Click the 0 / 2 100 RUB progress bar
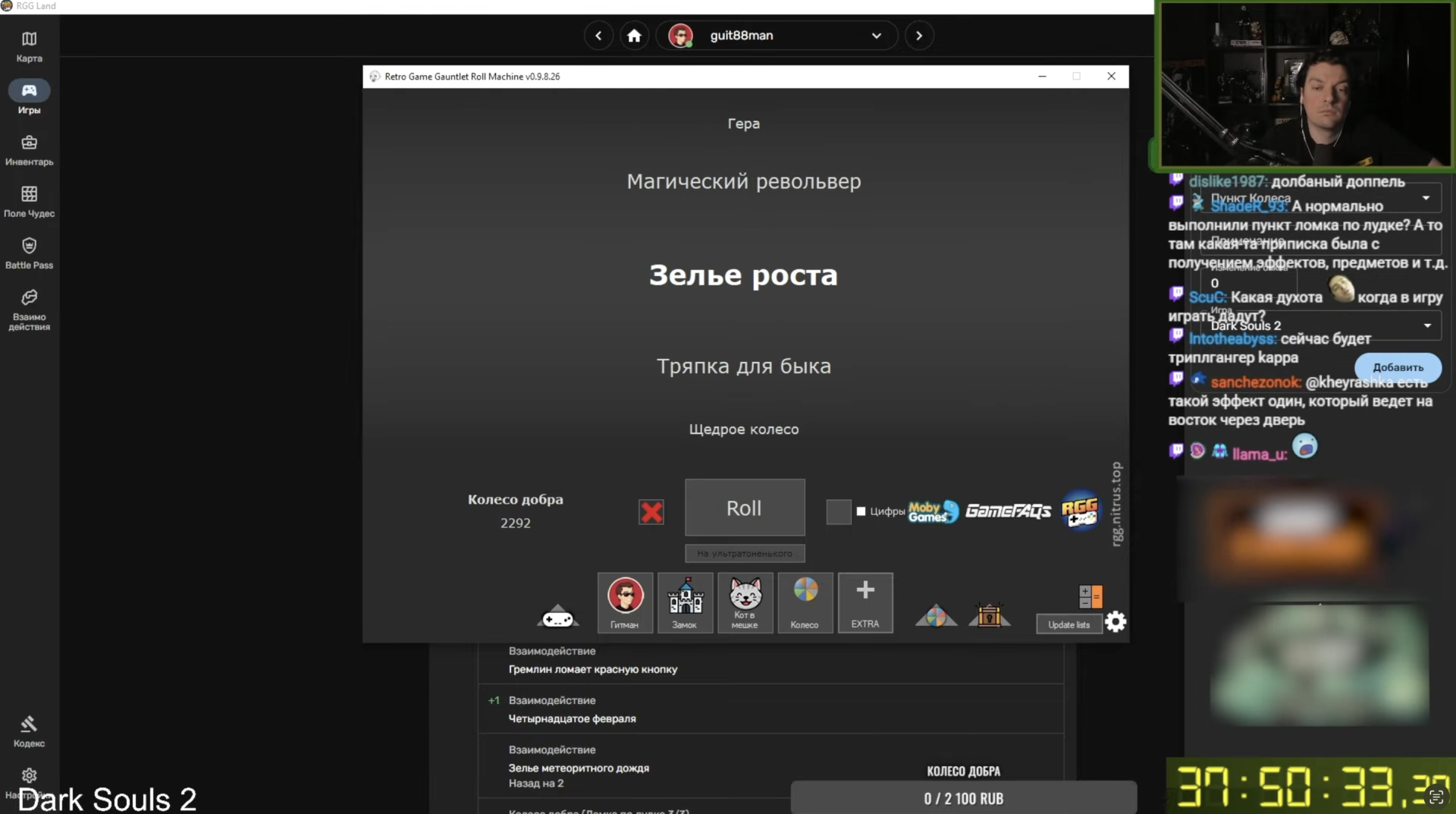The height and width of the screenshot is (814, 1456). pos(962,797)
